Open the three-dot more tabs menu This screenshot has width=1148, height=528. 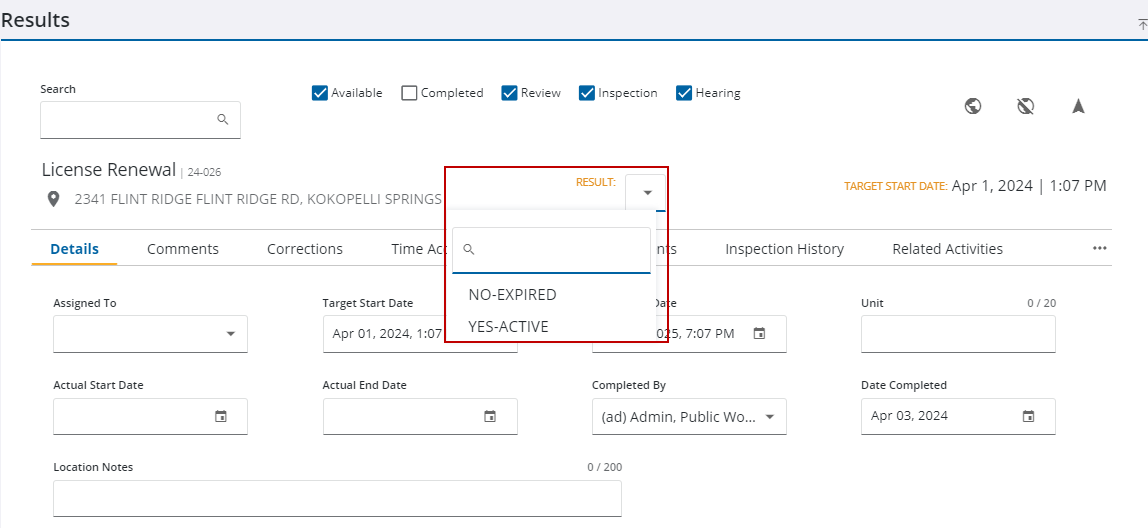point(1100,249)
